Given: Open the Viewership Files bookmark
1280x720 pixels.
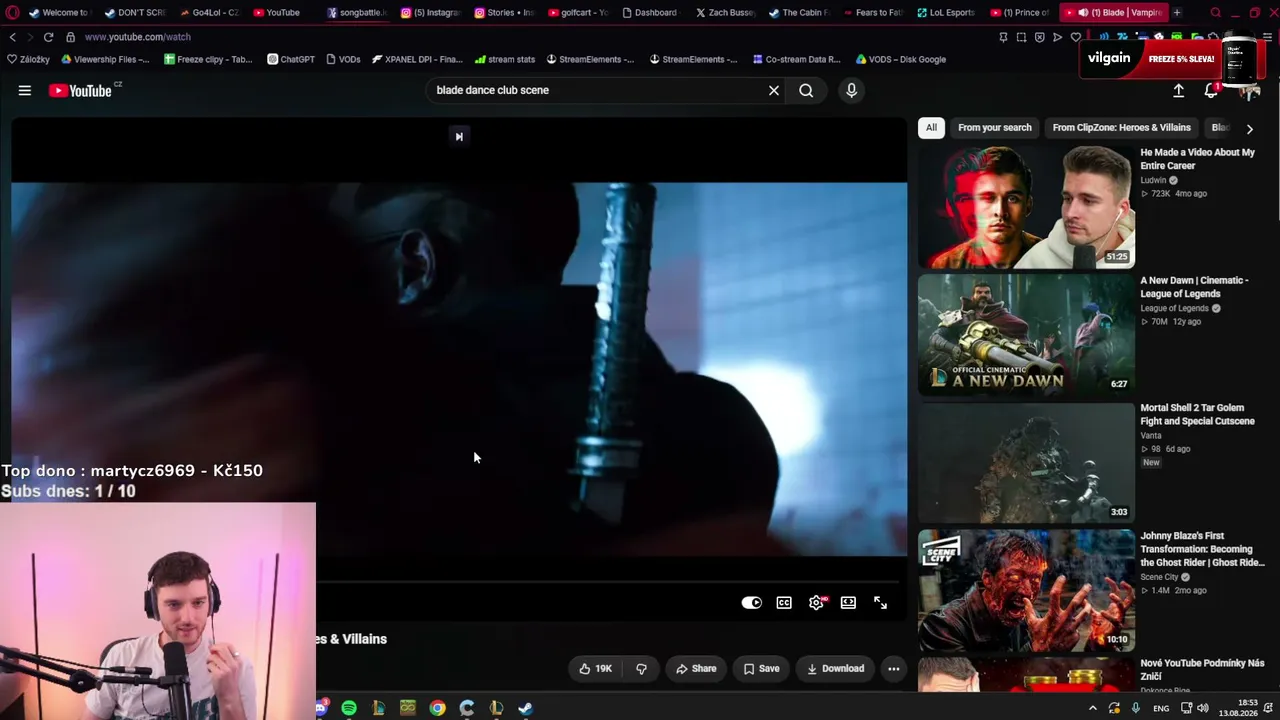Looking at the screenshot, I should (105, 59).
